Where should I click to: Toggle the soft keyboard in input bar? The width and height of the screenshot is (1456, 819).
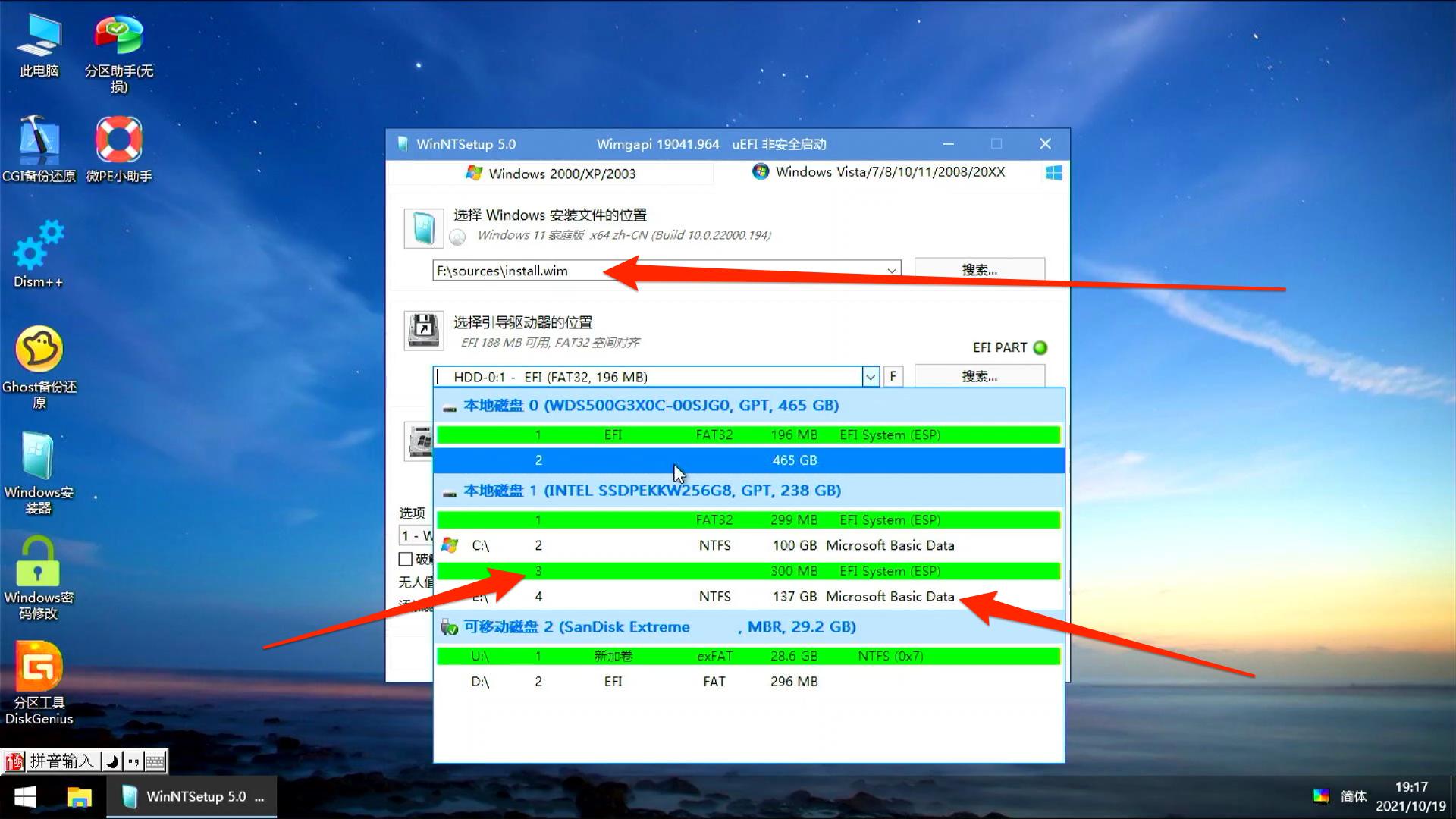point(154,760)
